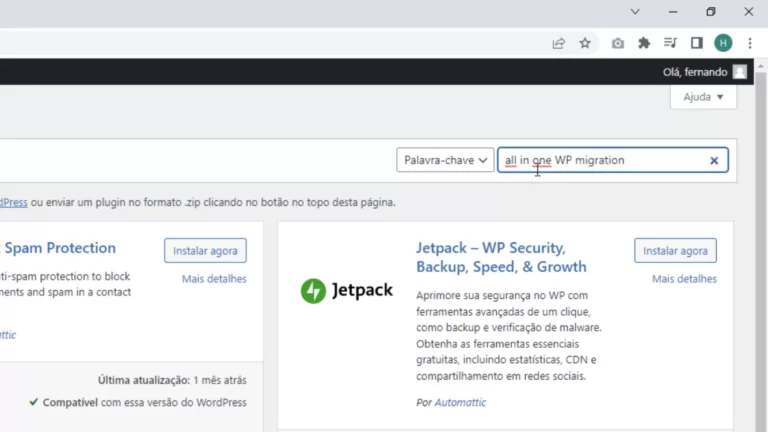Screen dimensions: 768x432
Task: Open Mais detalhes for Jetpack
Action: pyautogui.click(x=684, y=279)
